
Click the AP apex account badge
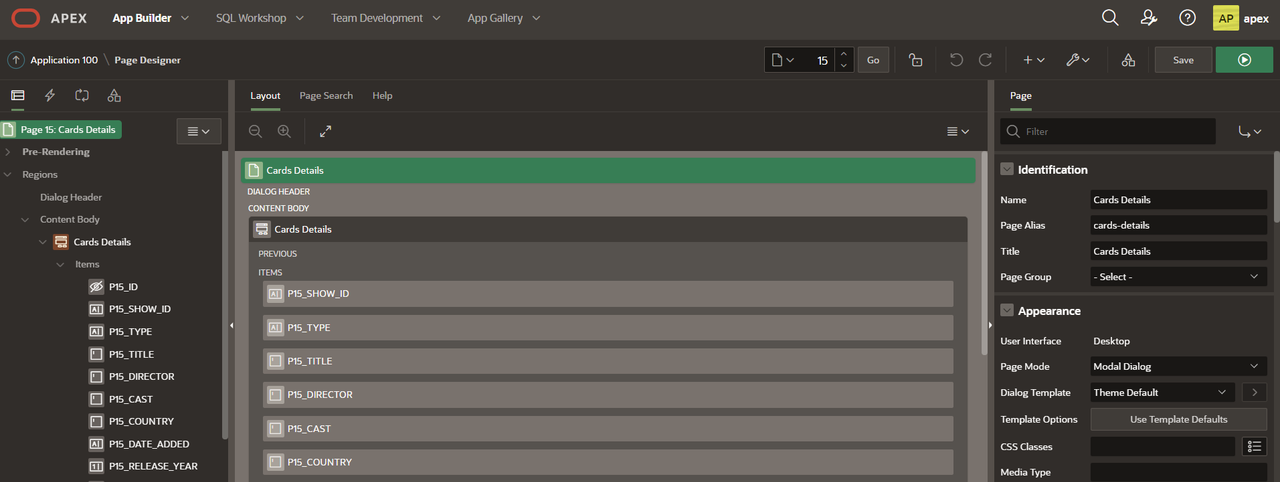(1241, 18)
